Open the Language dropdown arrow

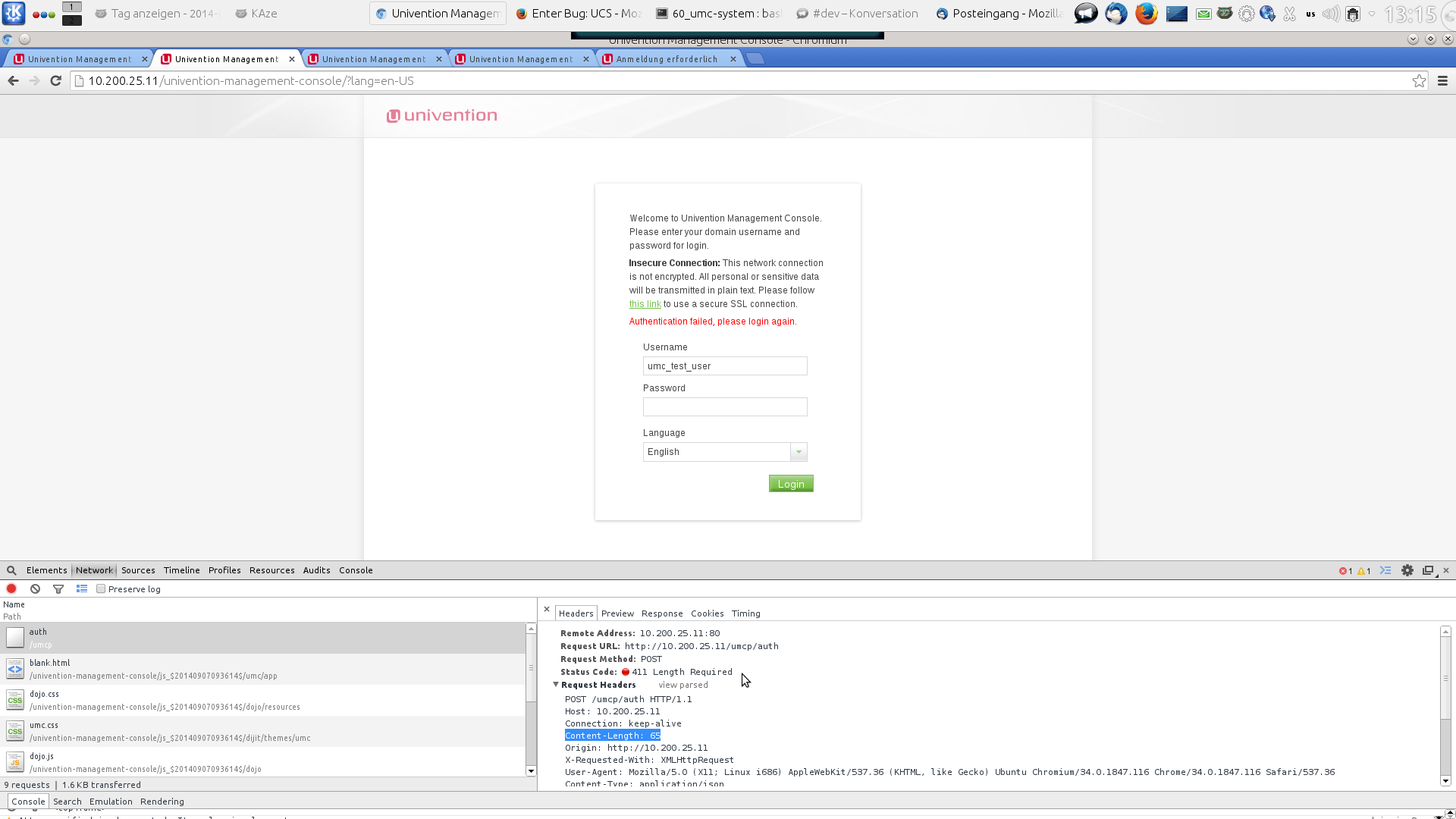tap(799, 452)
